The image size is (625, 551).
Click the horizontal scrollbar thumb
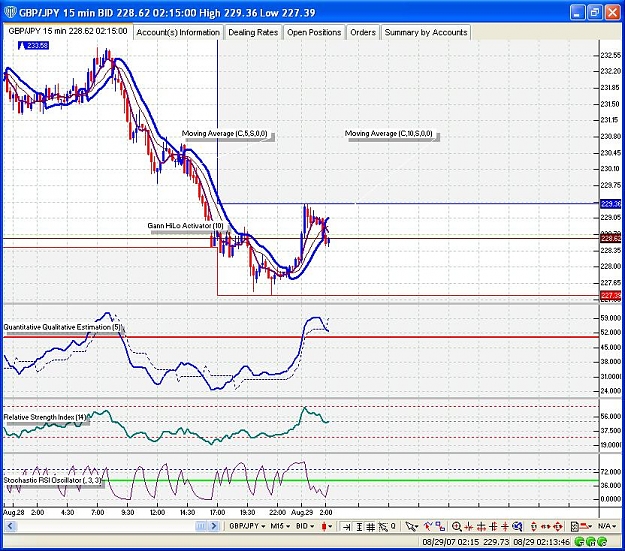pyautogui.click(x=201, y=526)
